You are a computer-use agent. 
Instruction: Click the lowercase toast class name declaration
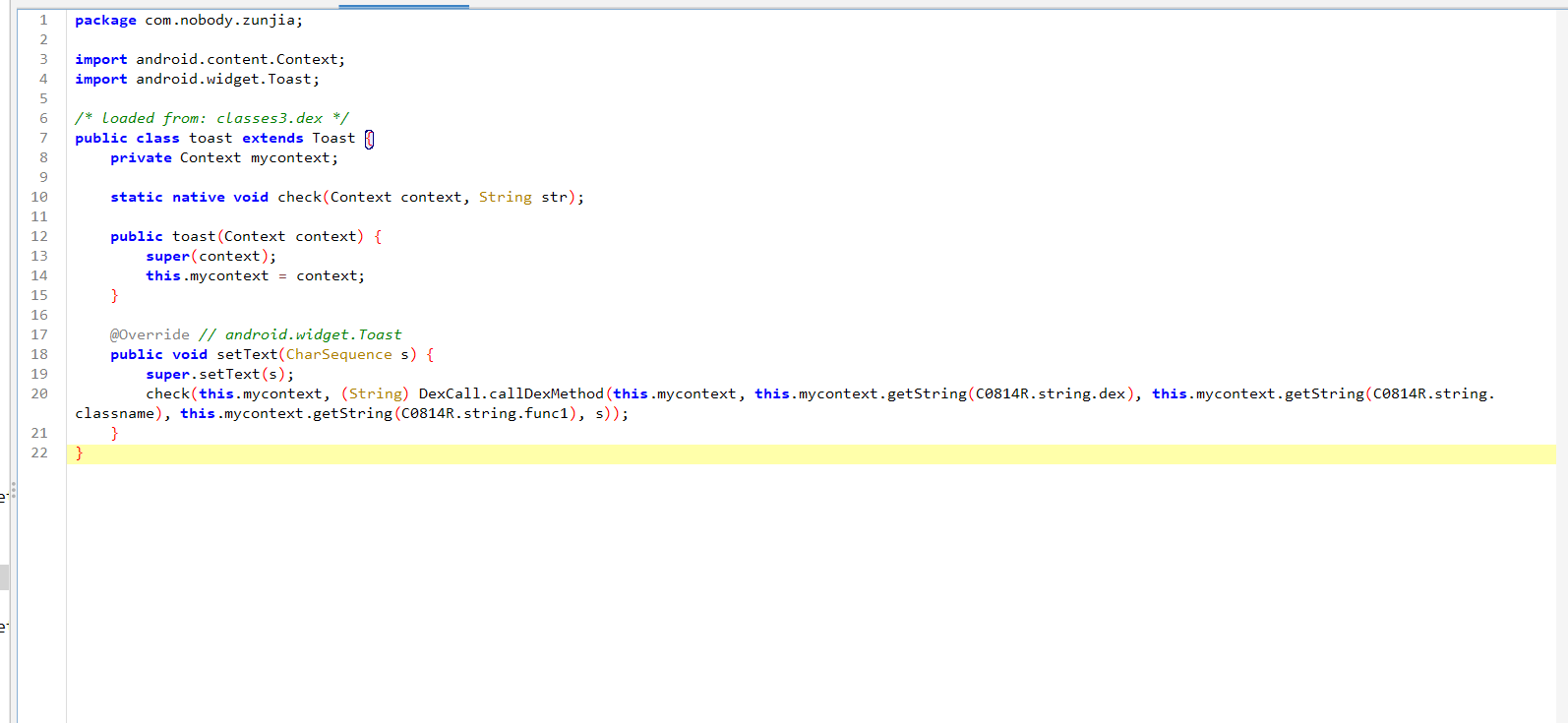(x=211, y=138)
